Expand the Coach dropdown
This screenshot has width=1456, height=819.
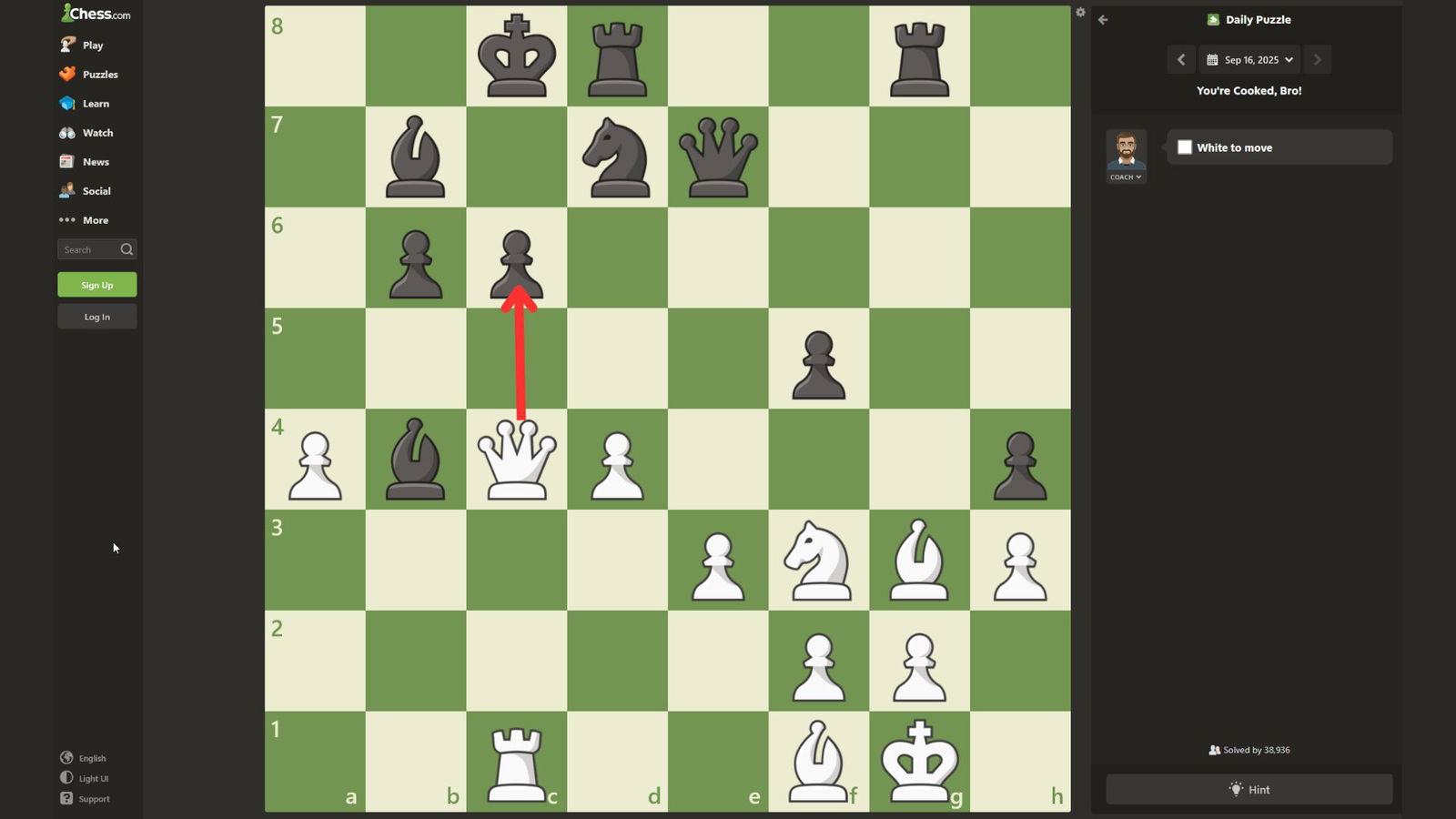1126,177
